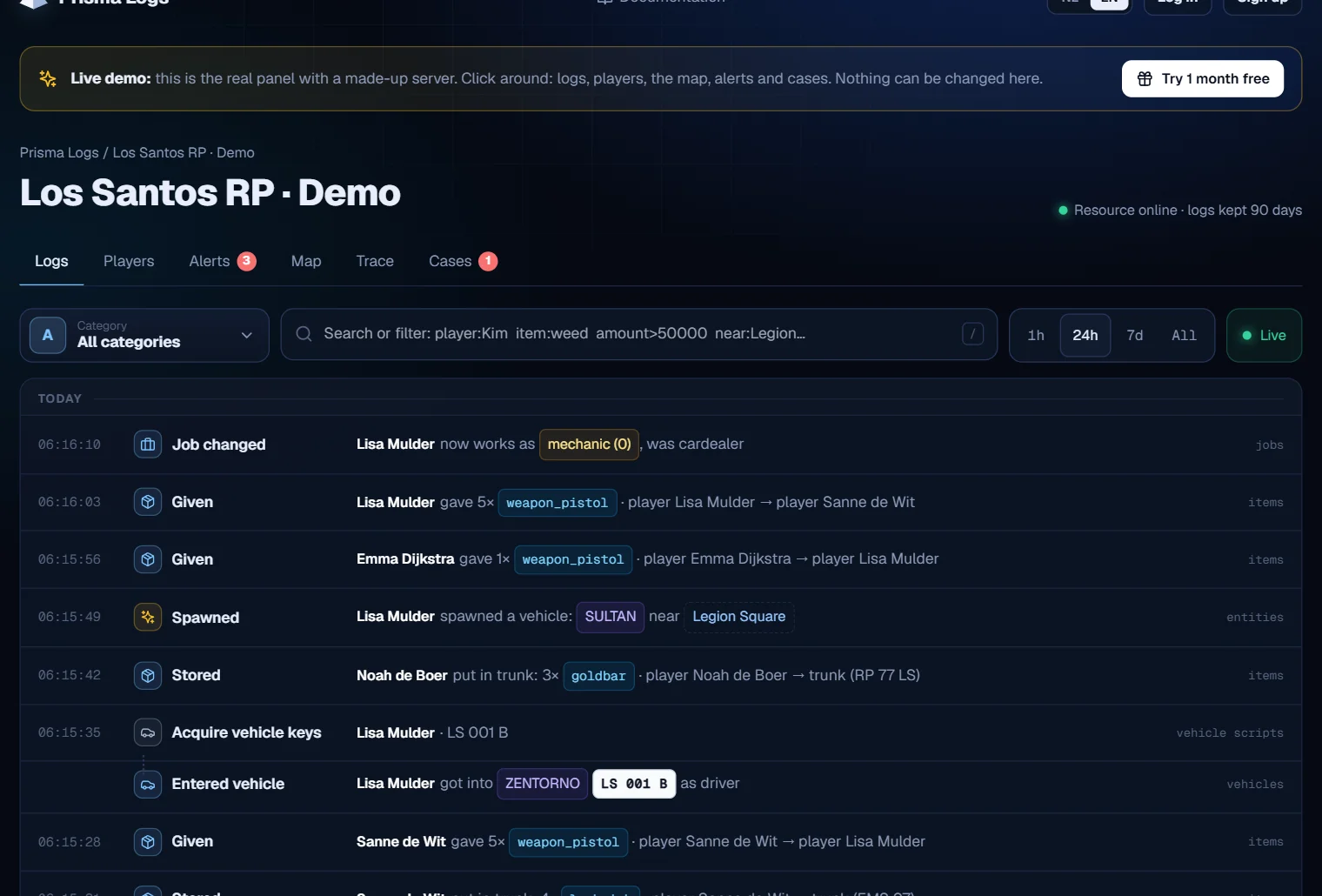Click the red 1 badge on Cases
Image resolution: width=1322 pixels, height=896 pixels.
488,261
